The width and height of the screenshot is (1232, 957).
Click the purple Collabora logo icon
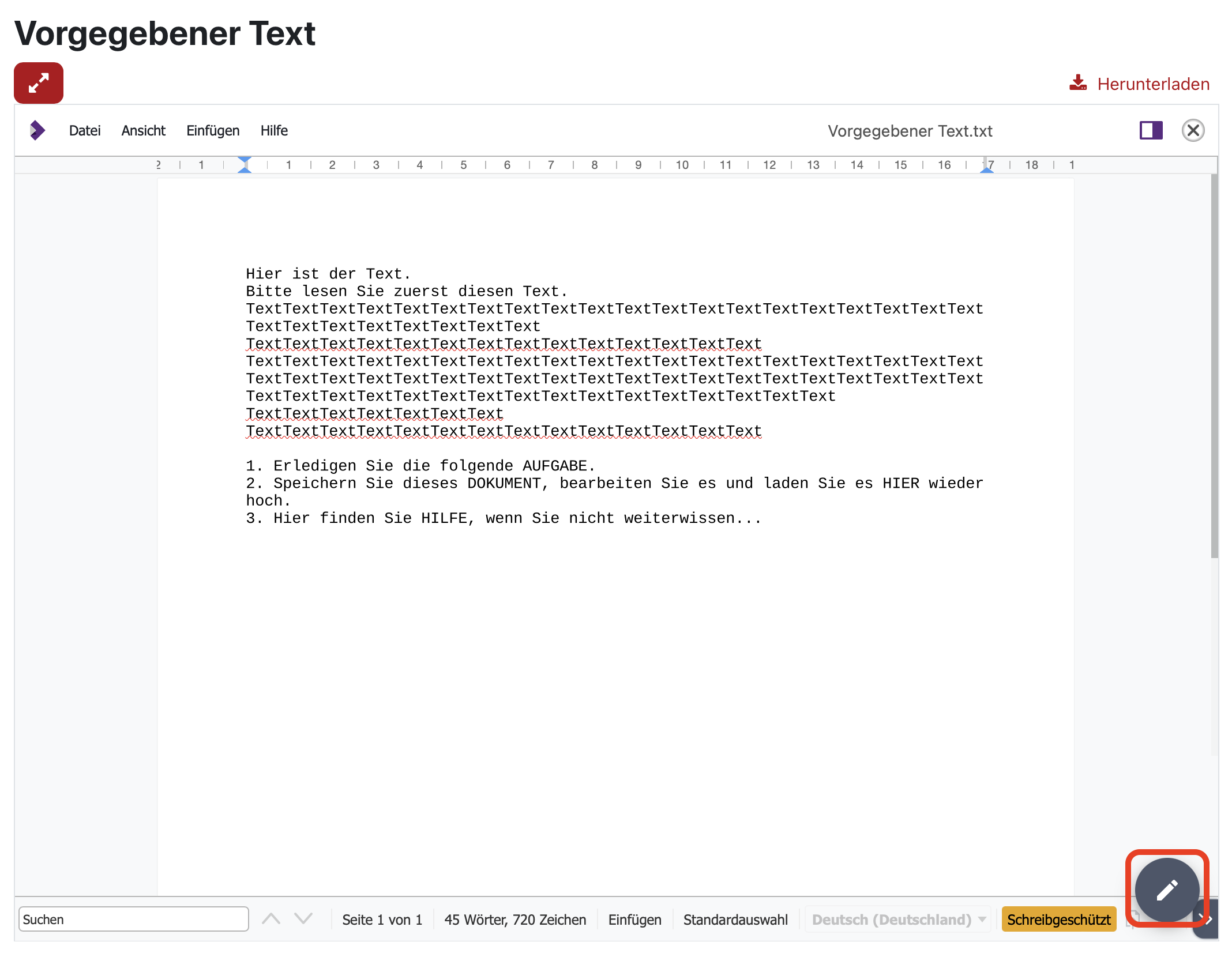click(37, 130)
